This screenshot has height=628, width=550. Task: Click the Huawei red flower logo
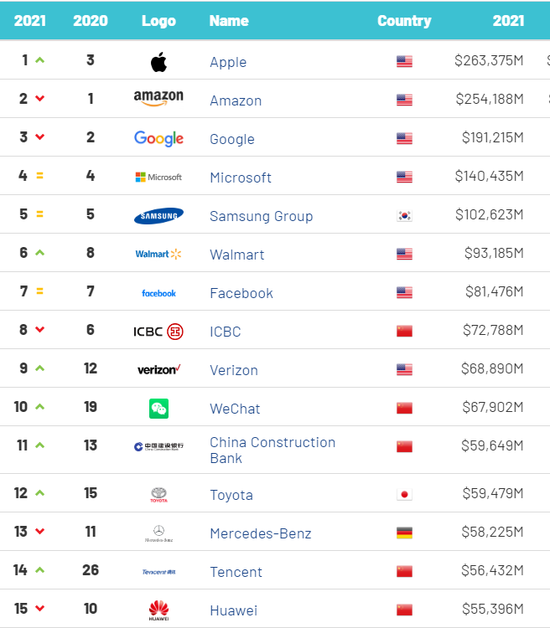(159, 610)
